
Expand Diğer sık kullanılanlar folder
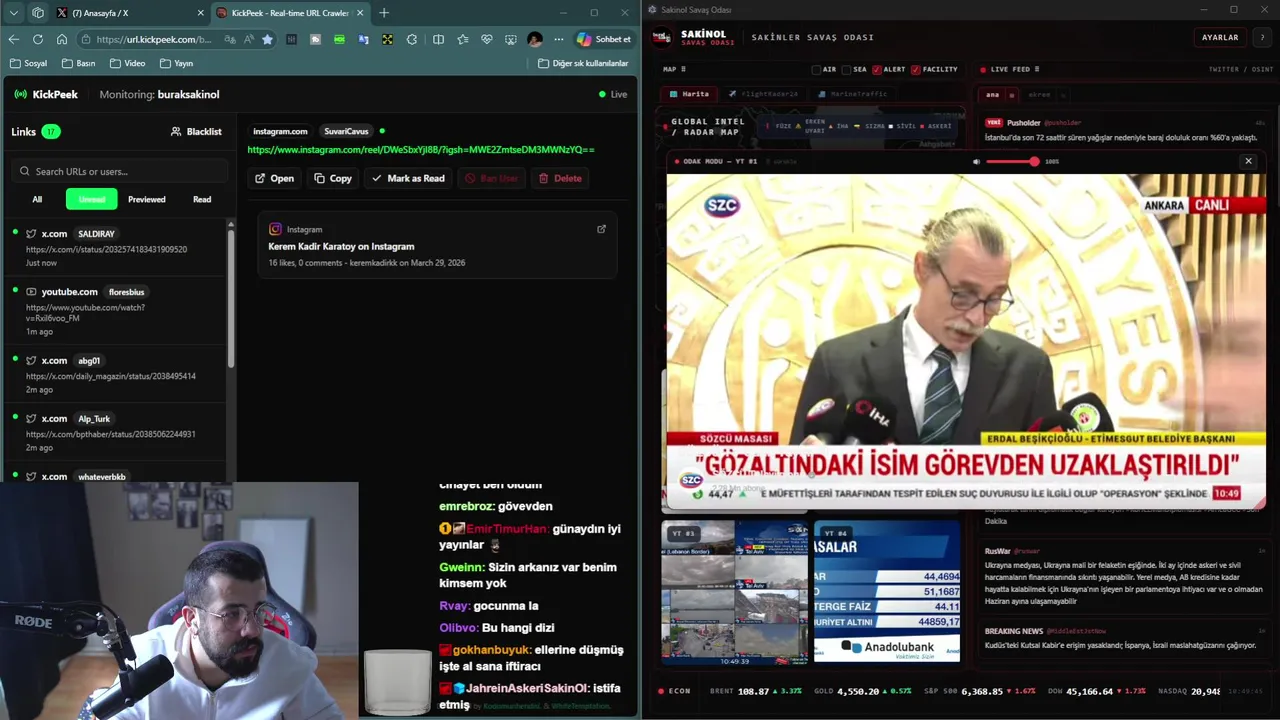(x=583, y=63)
